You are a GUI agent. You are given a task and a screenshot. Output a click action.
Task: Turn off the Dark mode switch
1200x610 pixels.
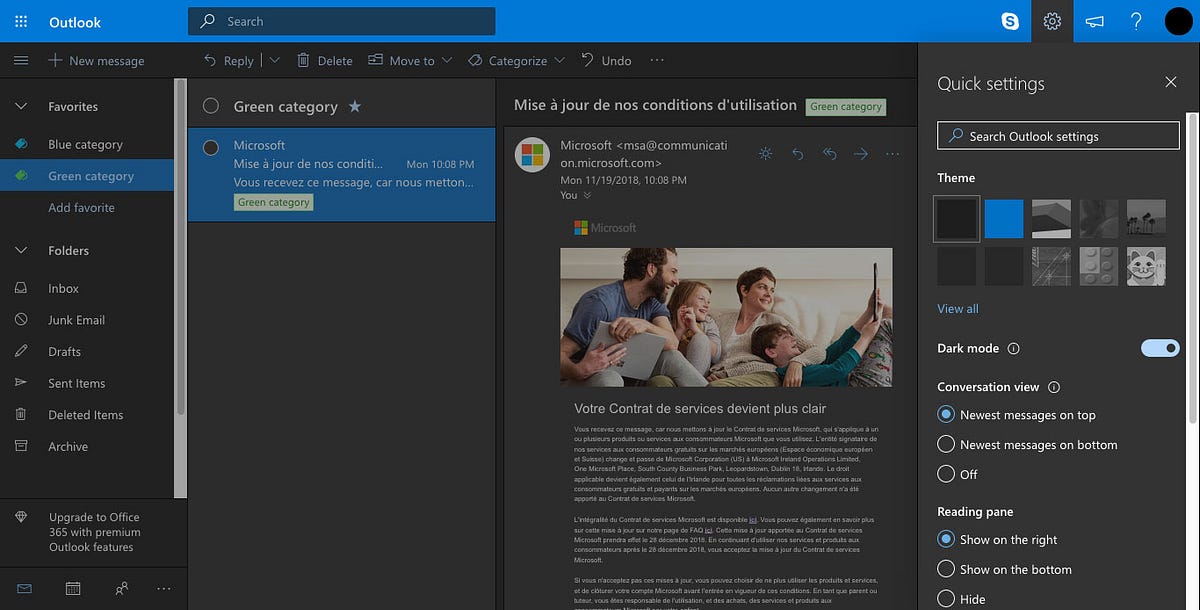[x=1160, y=348]
